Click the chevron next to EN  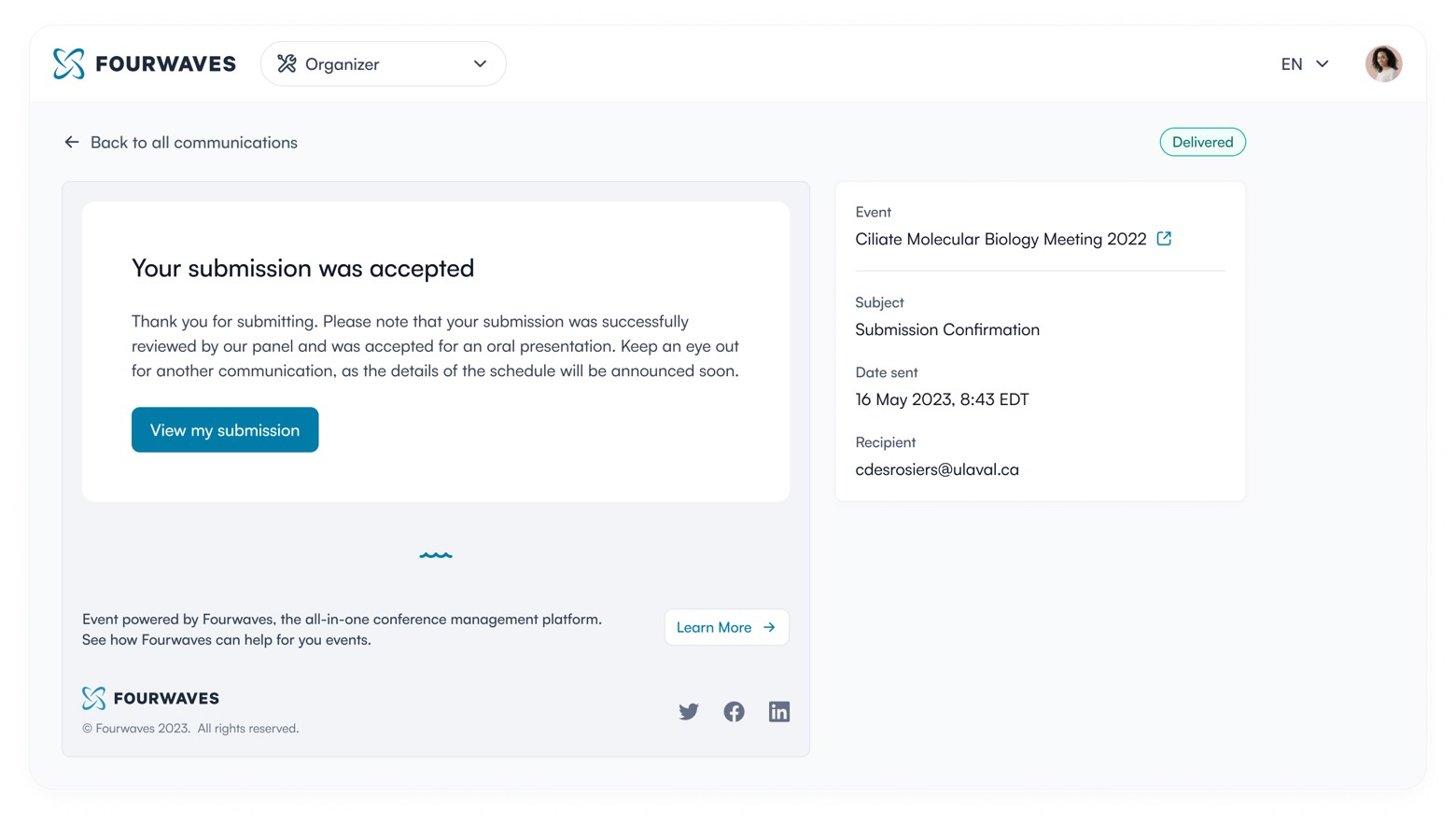1323,63
